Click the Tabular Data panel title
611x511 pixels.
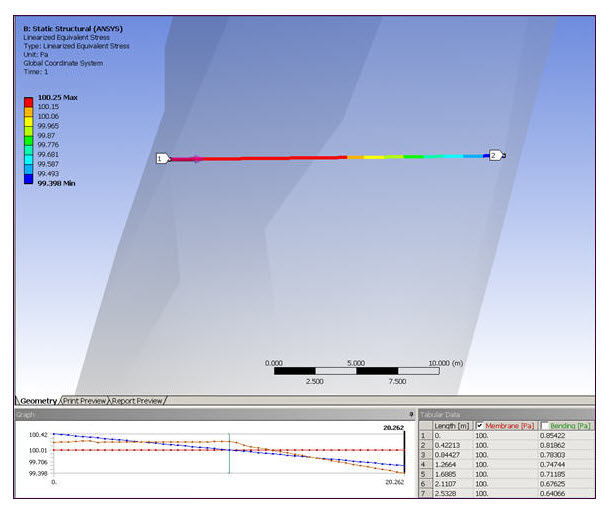pos(440,414)
